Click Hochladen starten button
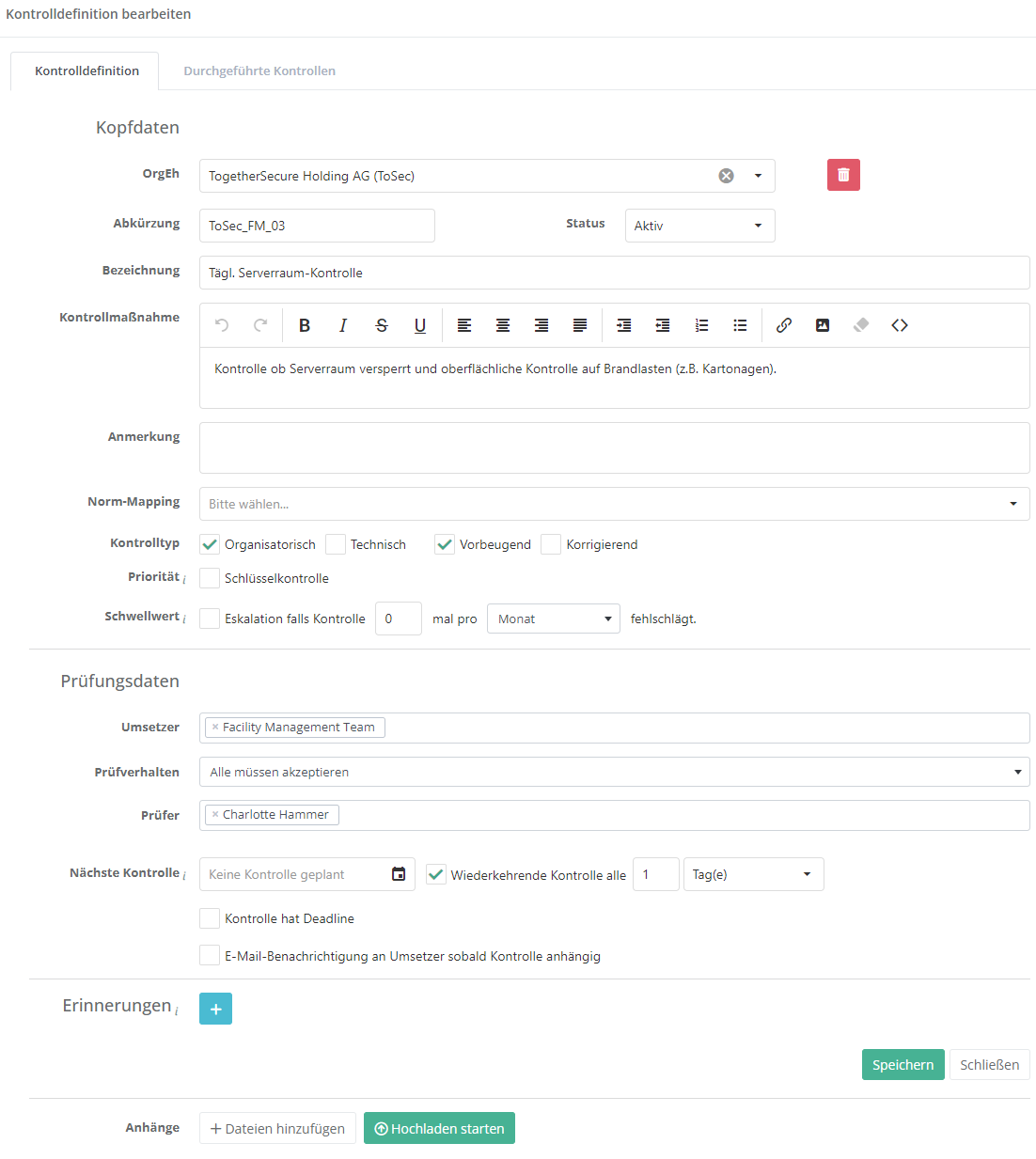The image size is (1036, 1159). tap(439, 1129)
